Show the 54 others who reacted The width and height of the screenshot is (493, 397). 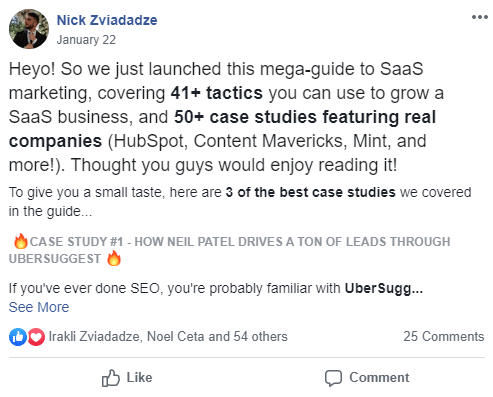[x=260, y=337]
